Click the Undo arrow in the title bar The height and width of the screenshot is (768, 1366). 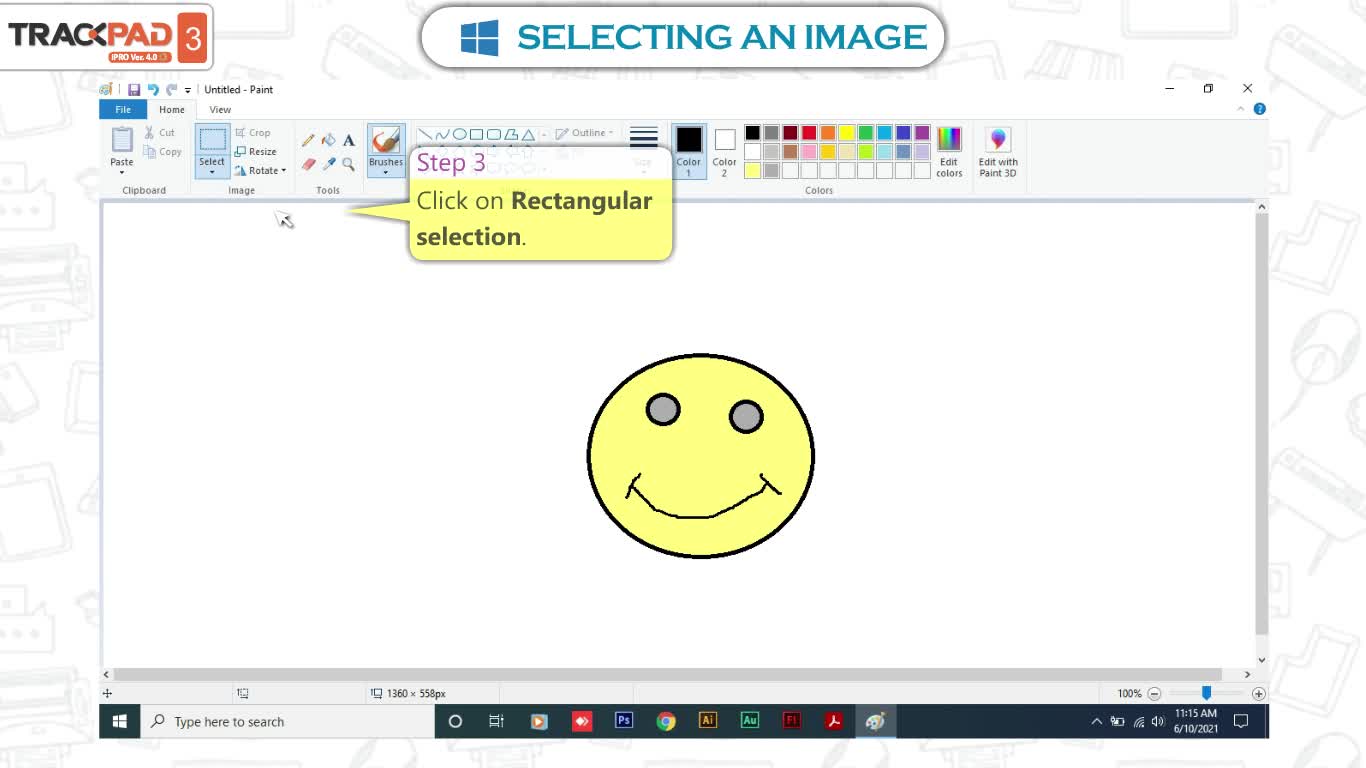point(153,90)
